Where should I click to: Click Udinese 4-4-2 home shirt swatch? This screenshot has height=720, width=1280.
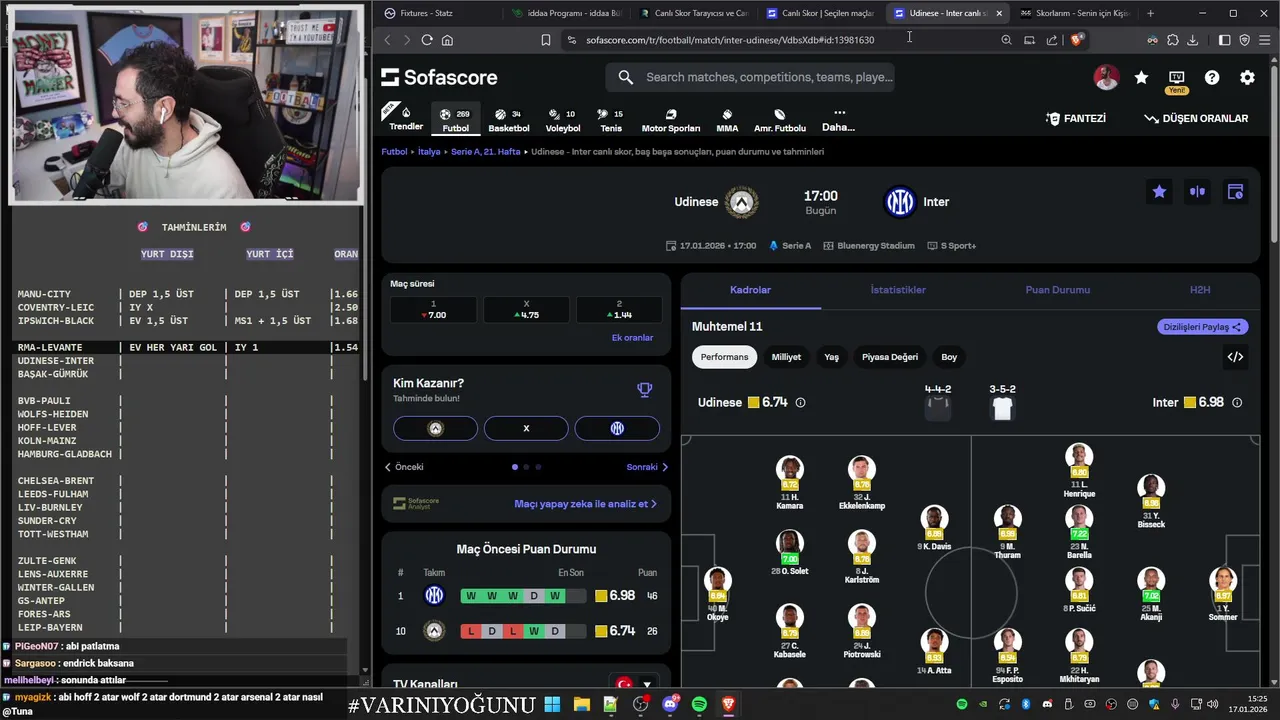tap(937, 408)
